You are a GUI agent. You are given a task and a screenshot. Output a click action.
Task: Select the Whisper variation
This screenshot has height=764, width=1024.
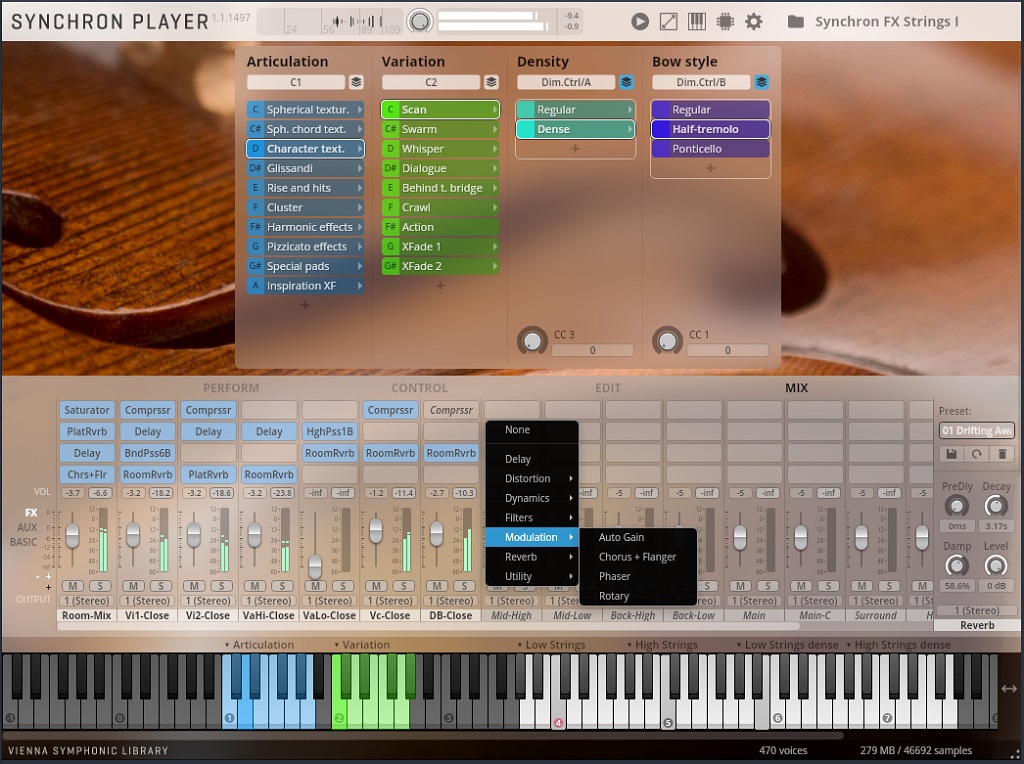point(440,149)
